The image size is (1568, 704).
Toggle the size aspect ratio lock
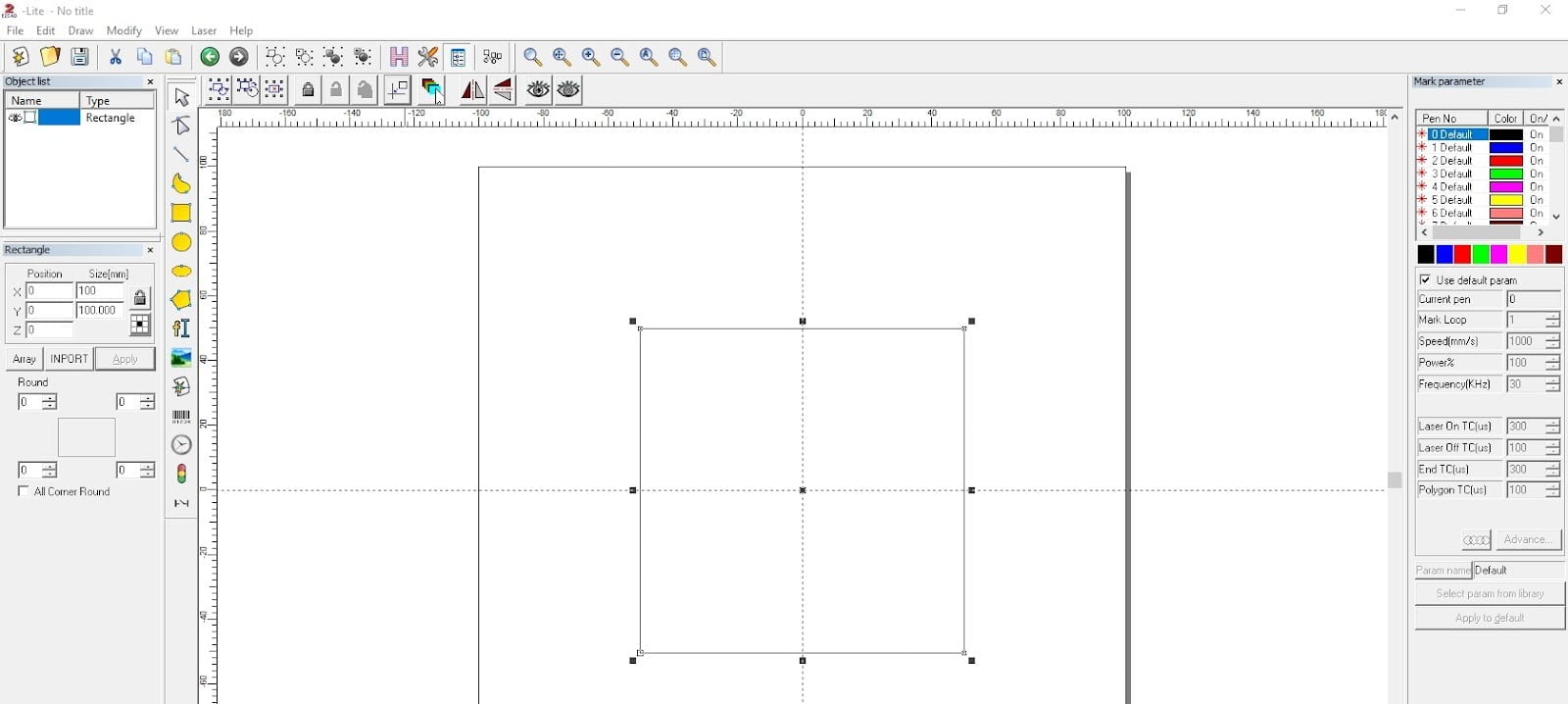point(140,298)
